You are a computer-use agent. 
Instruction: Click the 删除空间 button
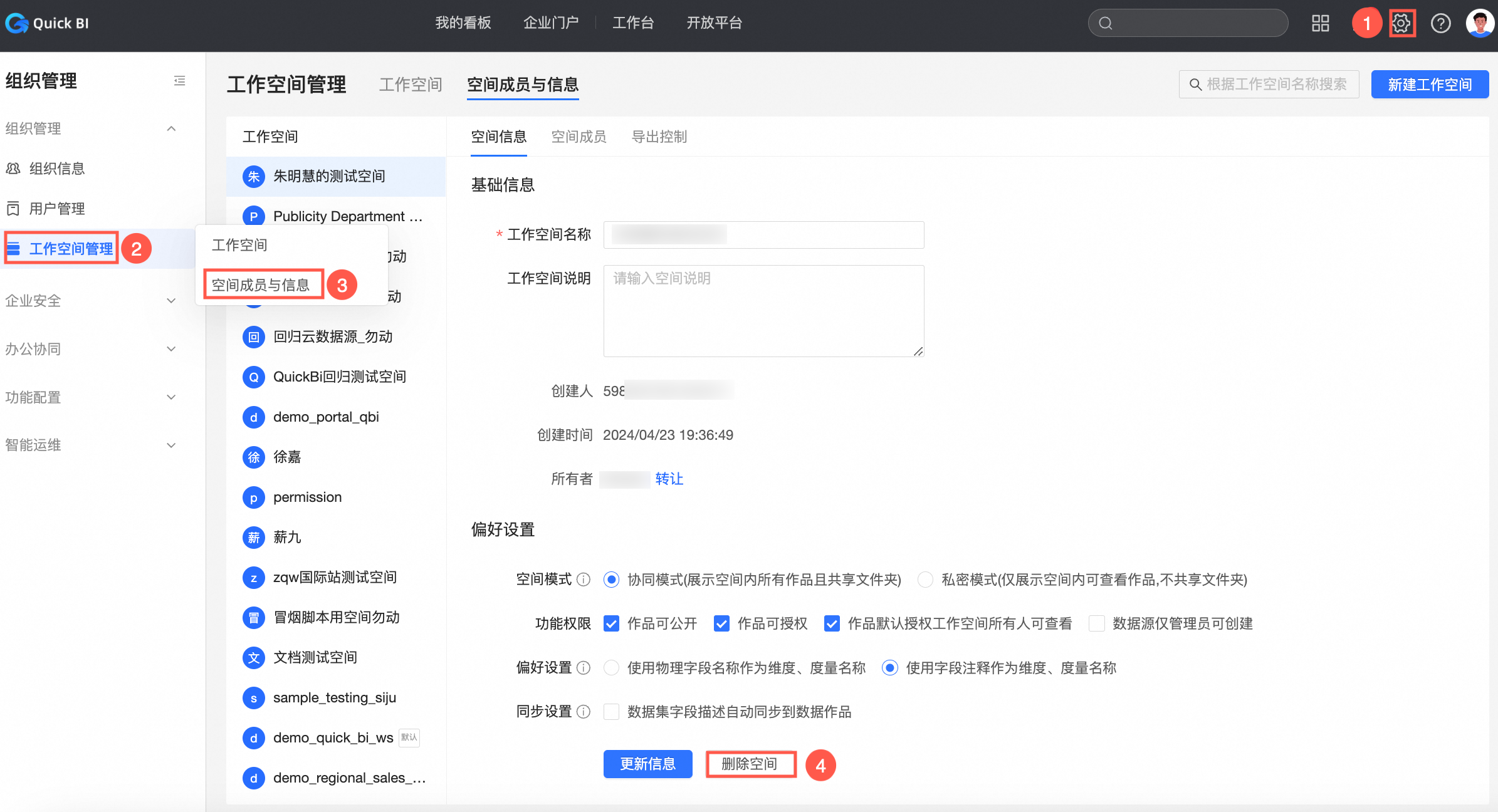pos(750,764)
